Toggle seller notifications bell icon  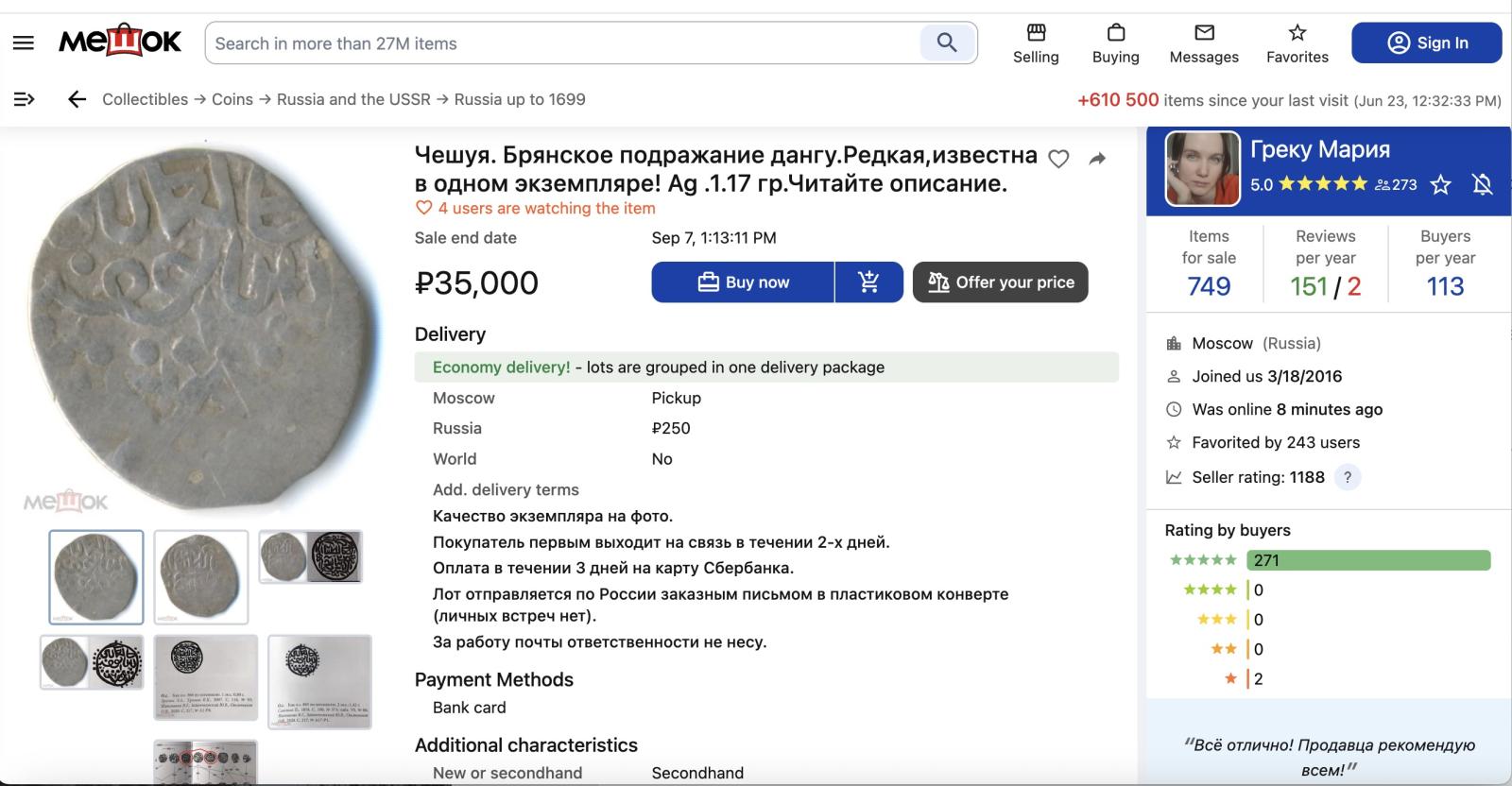click(1482, 184)
